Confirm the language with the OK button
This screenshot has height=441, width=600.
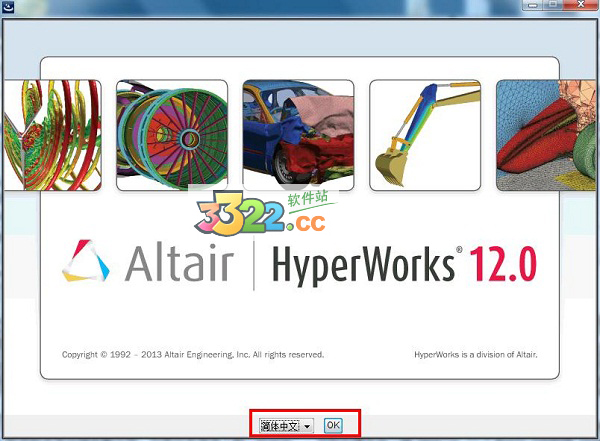pos(333,425)
